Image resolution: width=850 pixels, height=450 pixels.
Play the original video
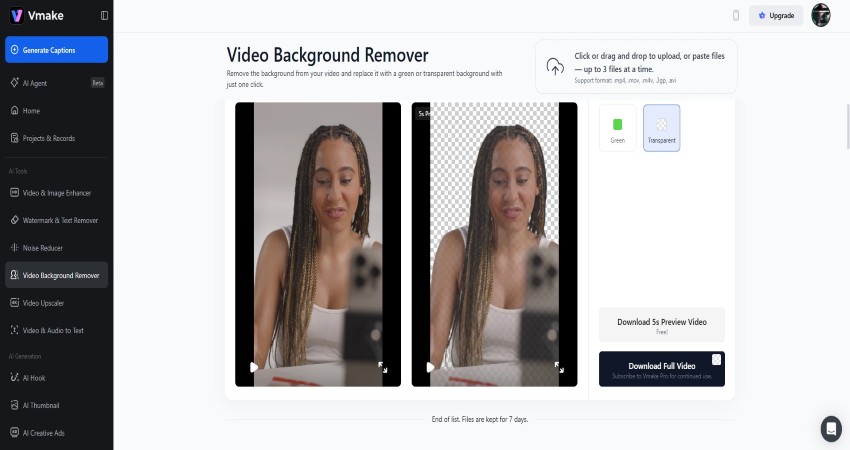pyautogui.click(x=254, y=367)
